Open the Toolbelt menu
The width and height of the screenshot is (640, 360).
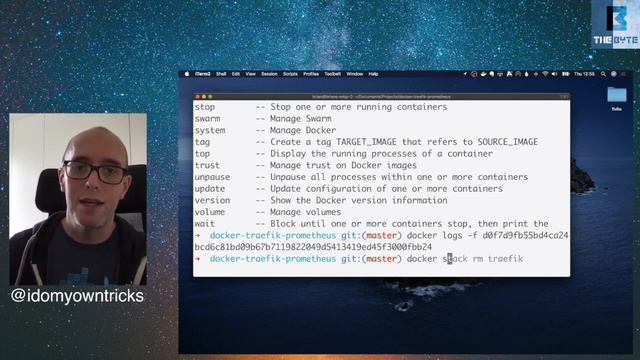point(332,74)
